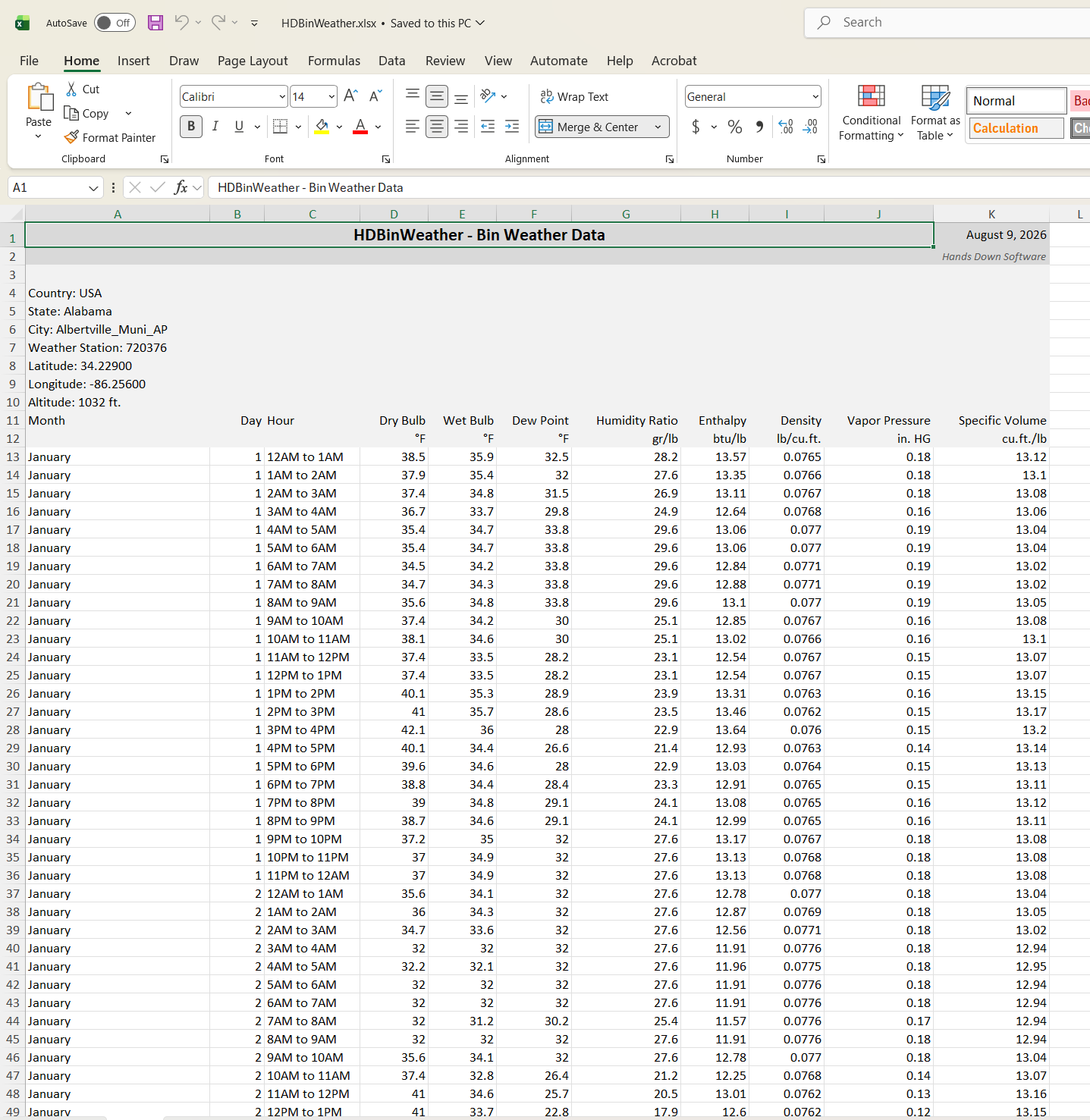Click the Borders icon in Font group
The width and height of the screenshot is (1090, 1120).
coord(280,127)
